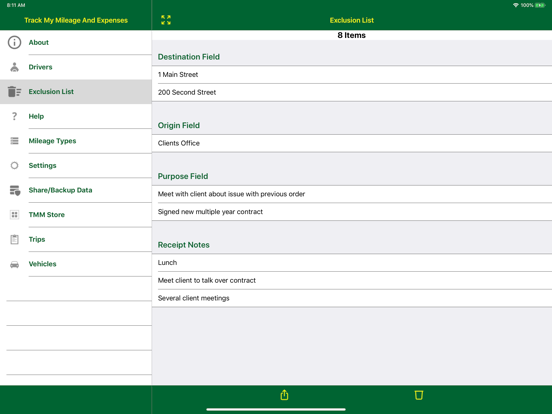Image resolution: width=552 pixels, height=414 pixels.
Task: Select the '200 Second Street' row
Action: click(352, 92)
